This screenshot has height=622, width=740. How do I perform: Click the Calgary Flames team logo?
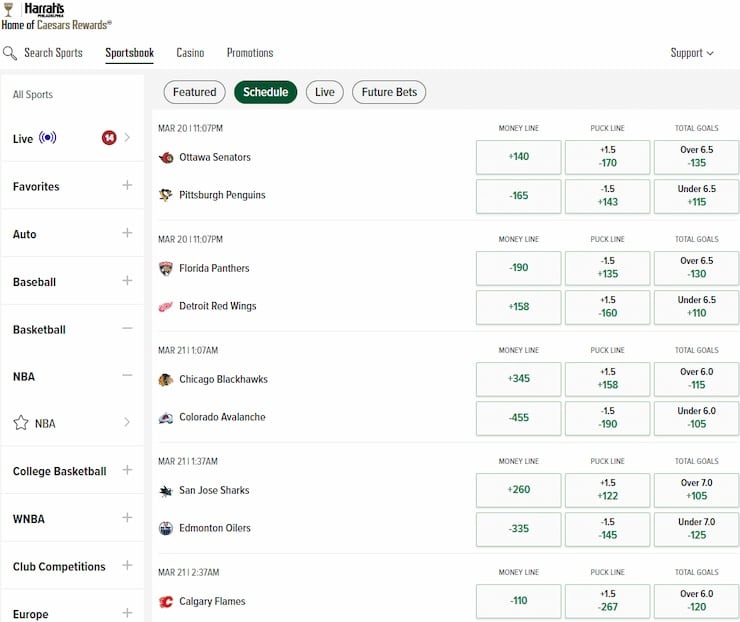pos(166,602)
